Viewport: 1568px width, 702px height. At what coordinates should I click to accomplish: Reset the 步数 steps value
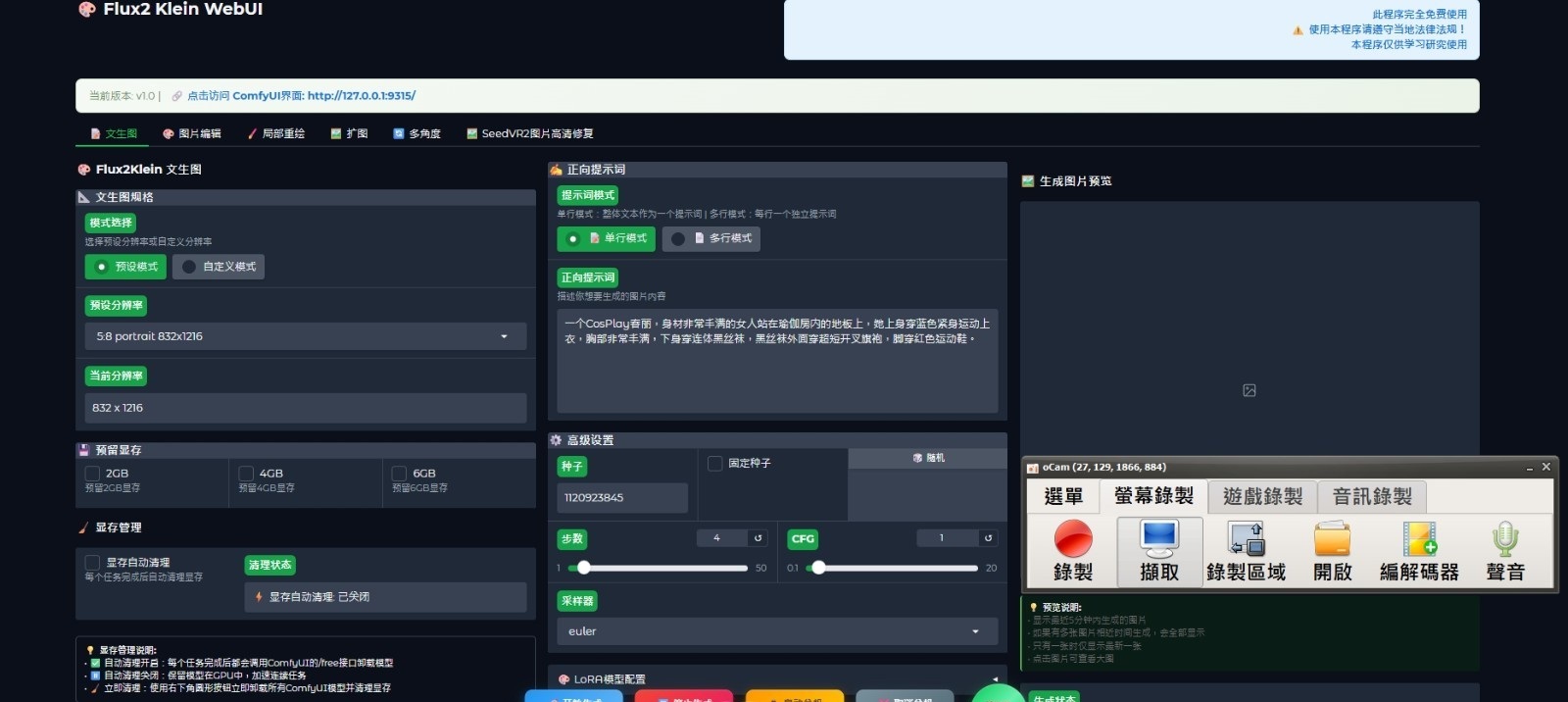click(x=758, y=538)
